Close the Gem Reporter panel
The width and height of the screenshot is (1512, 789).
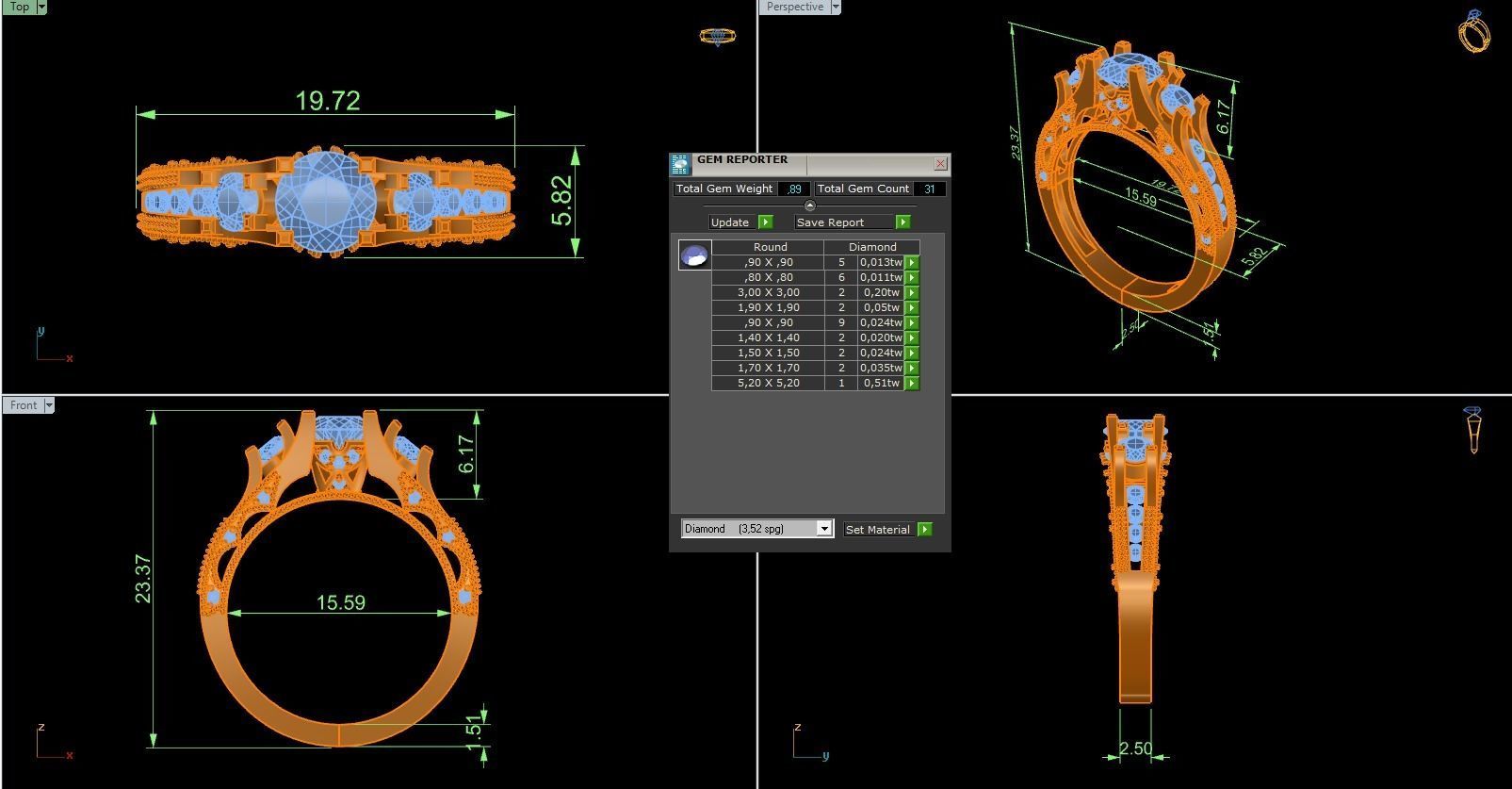[x=940, y=164]
